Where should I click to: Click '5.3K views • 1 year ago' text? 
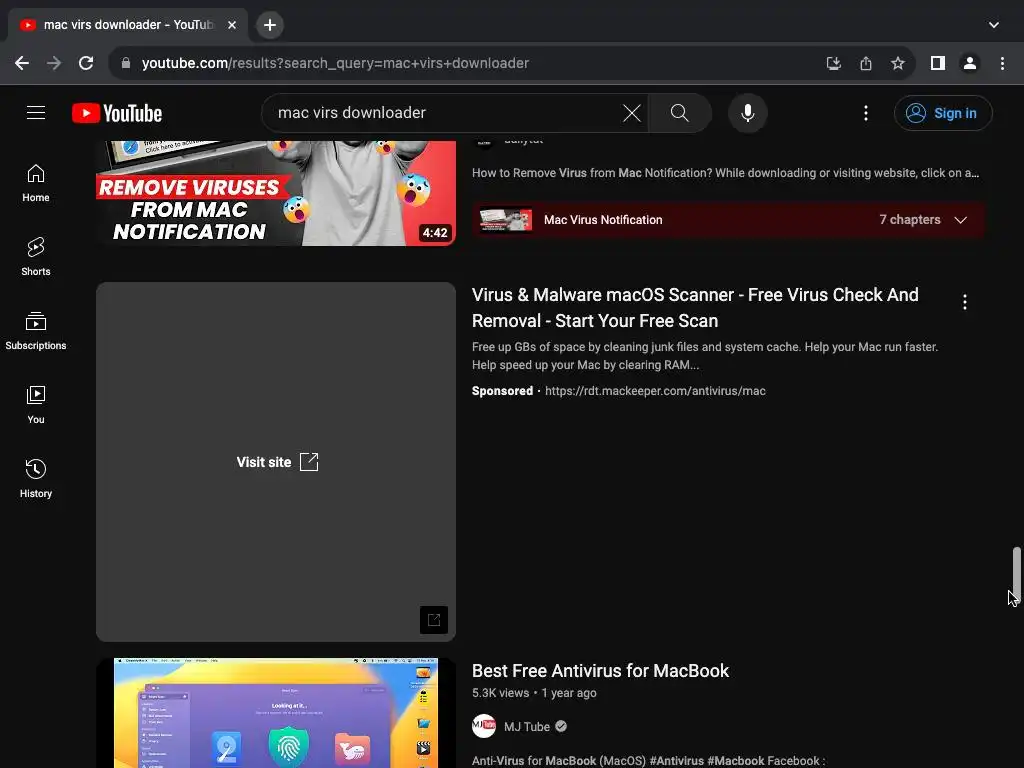[534, 693]
